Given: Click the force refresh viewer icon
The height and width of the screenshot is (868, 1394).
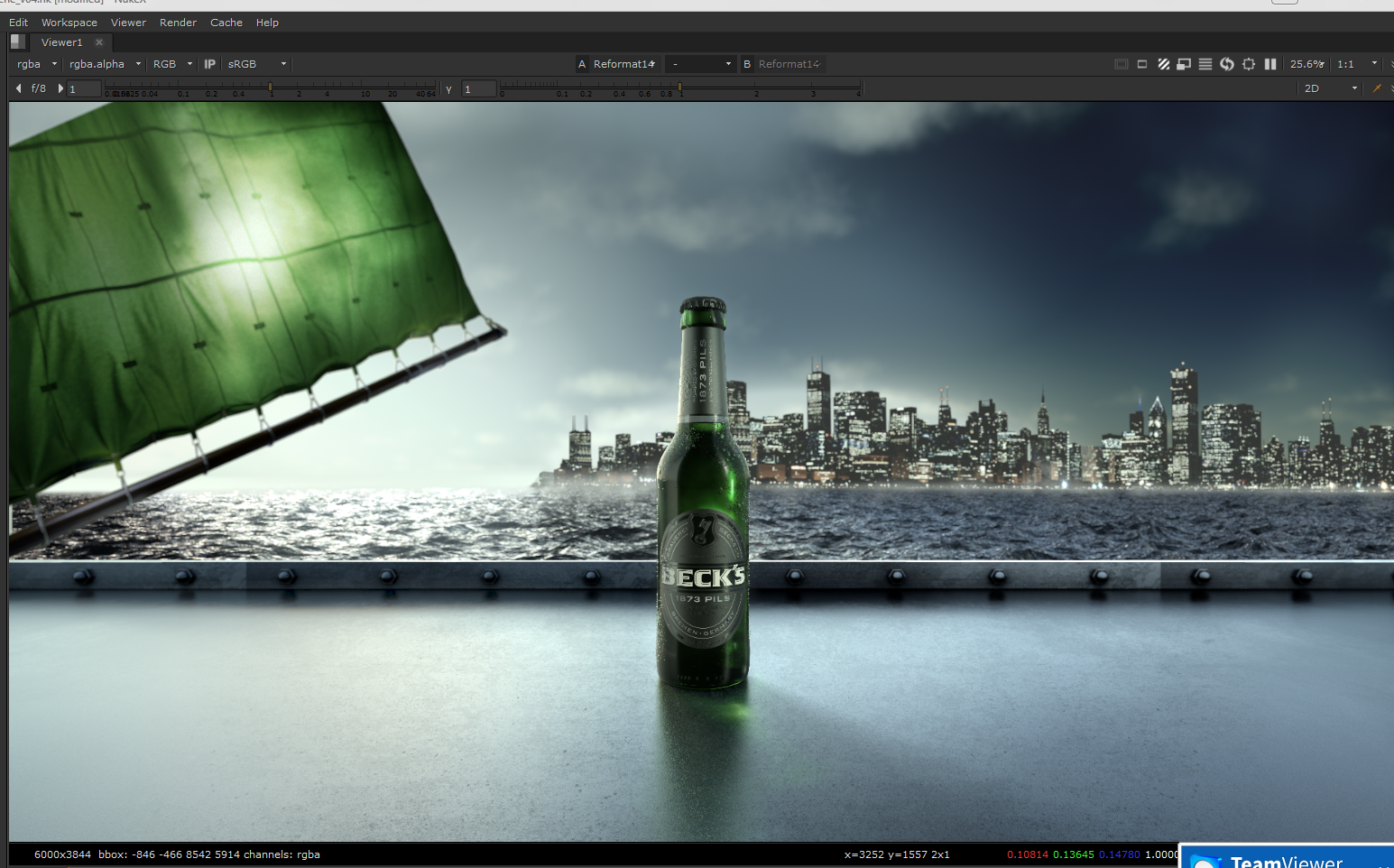Looking at the screenshot, I should click(1227, 64).
